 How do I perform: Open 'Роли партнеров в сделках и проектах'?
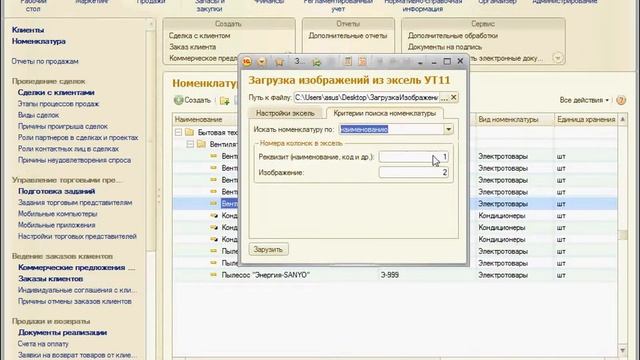point(78,138)
